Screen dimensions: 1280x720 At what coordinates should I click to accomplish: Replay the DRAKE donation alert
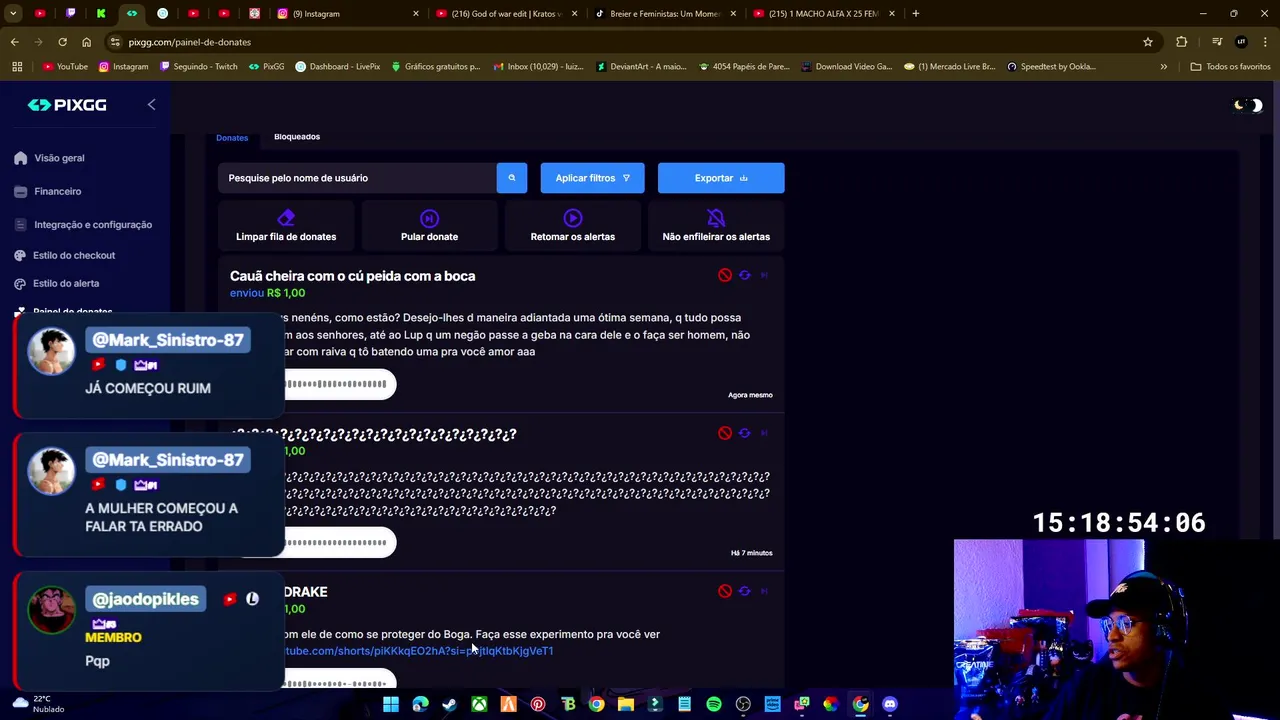pos(745,591)
